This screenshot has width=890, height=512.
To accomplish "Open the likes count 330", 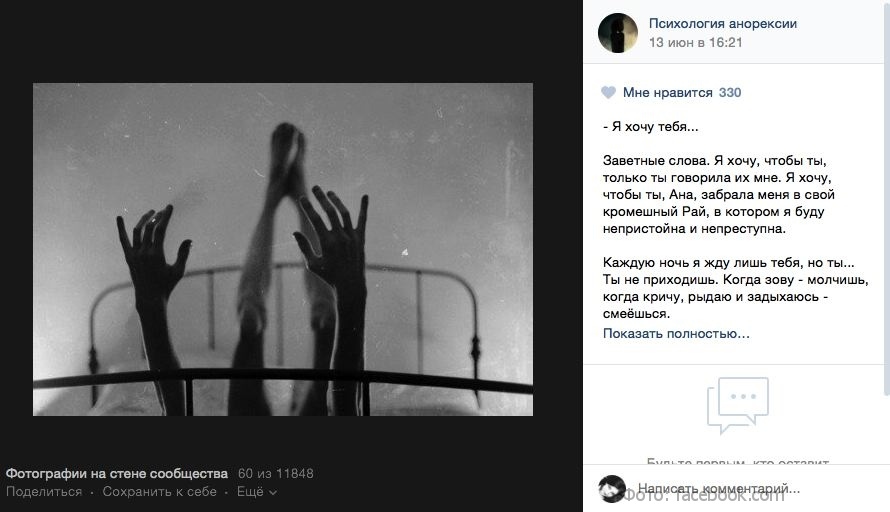I will point(730,93).
